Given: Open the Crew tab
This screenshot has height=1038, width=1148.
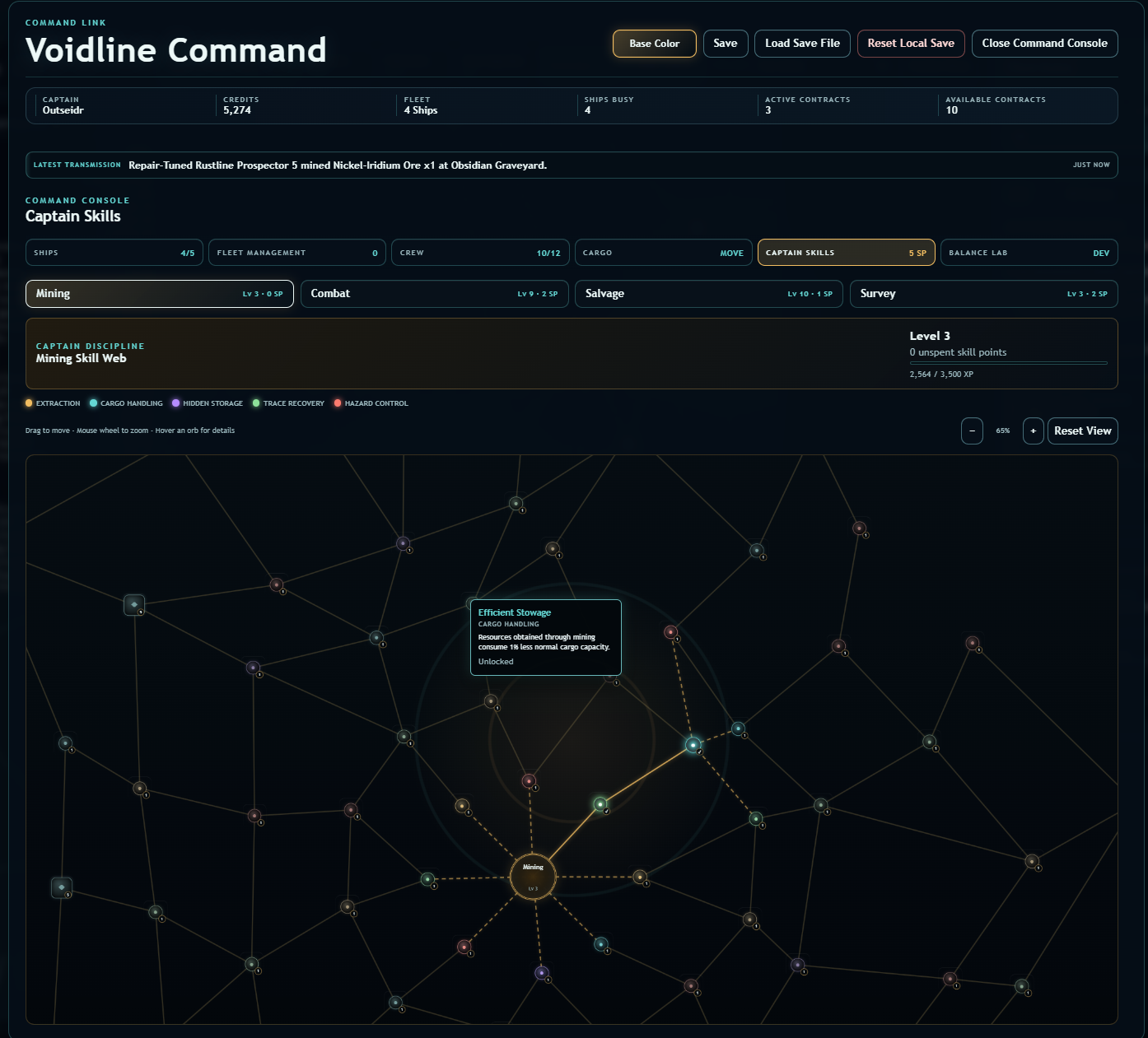Looking at the screenshot, I should tap(480, 253).
